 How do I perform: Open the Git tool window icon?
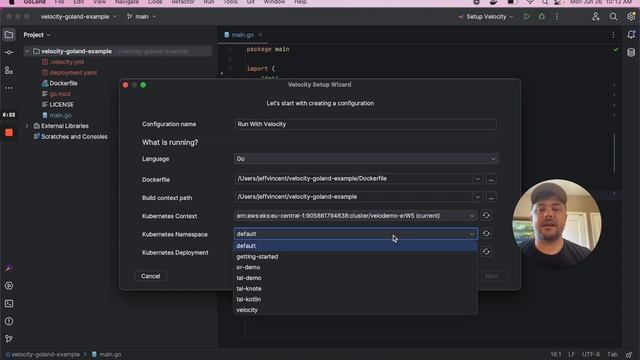click(9, 339)
